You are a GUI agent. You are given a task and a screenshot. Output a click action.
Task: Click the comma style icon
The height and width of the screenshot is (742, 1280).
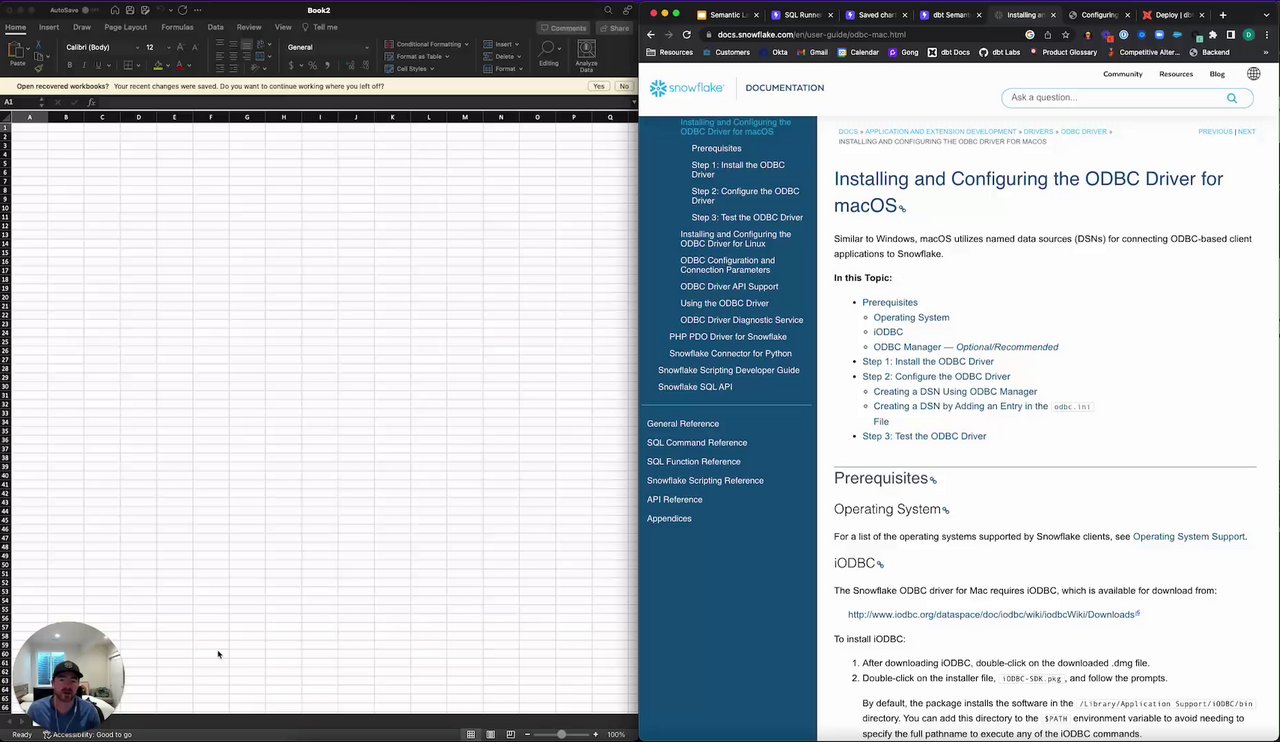pos(327,66)
